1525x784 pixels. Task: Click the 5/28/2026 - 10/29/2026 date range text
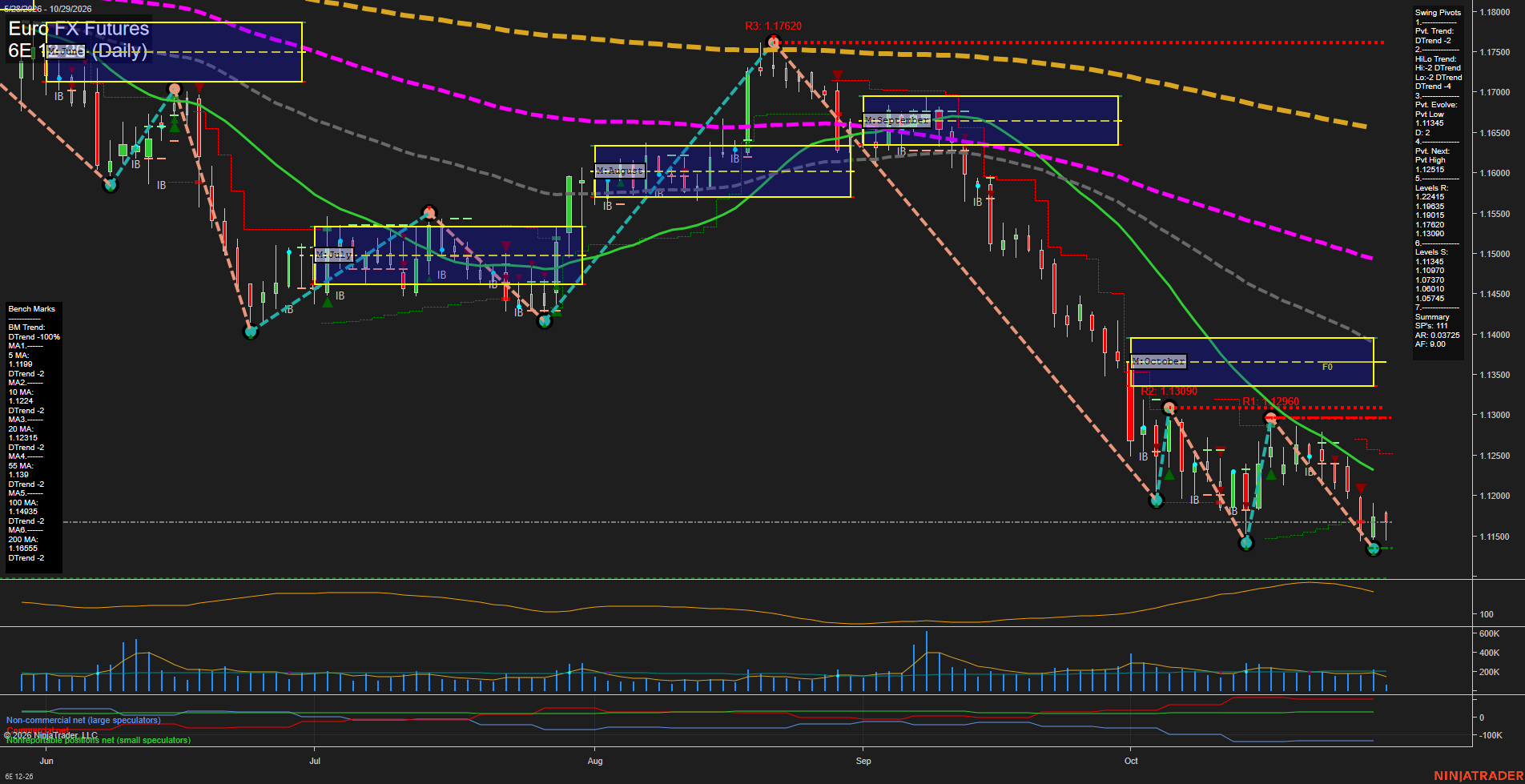coord(48,10)
